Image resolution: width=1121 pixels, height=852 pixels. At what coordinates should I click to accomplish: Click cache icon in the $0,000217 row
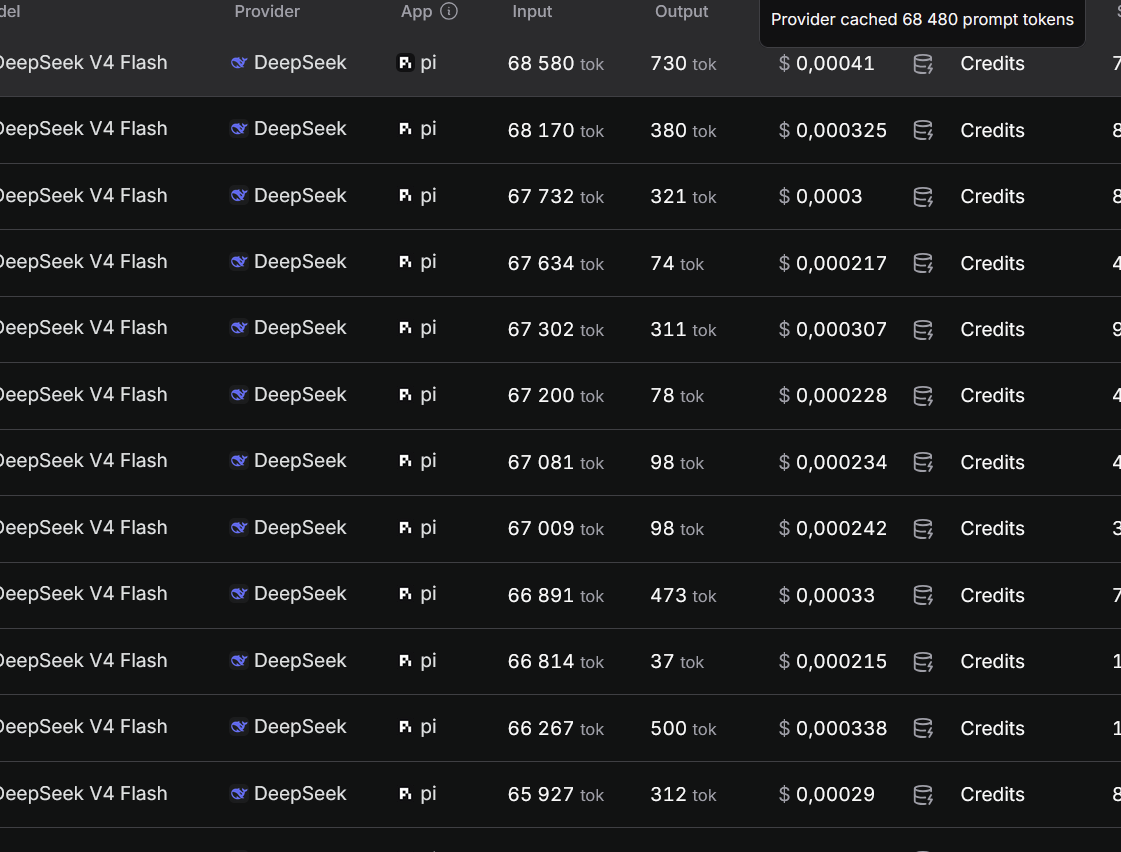tap(923, 264)
